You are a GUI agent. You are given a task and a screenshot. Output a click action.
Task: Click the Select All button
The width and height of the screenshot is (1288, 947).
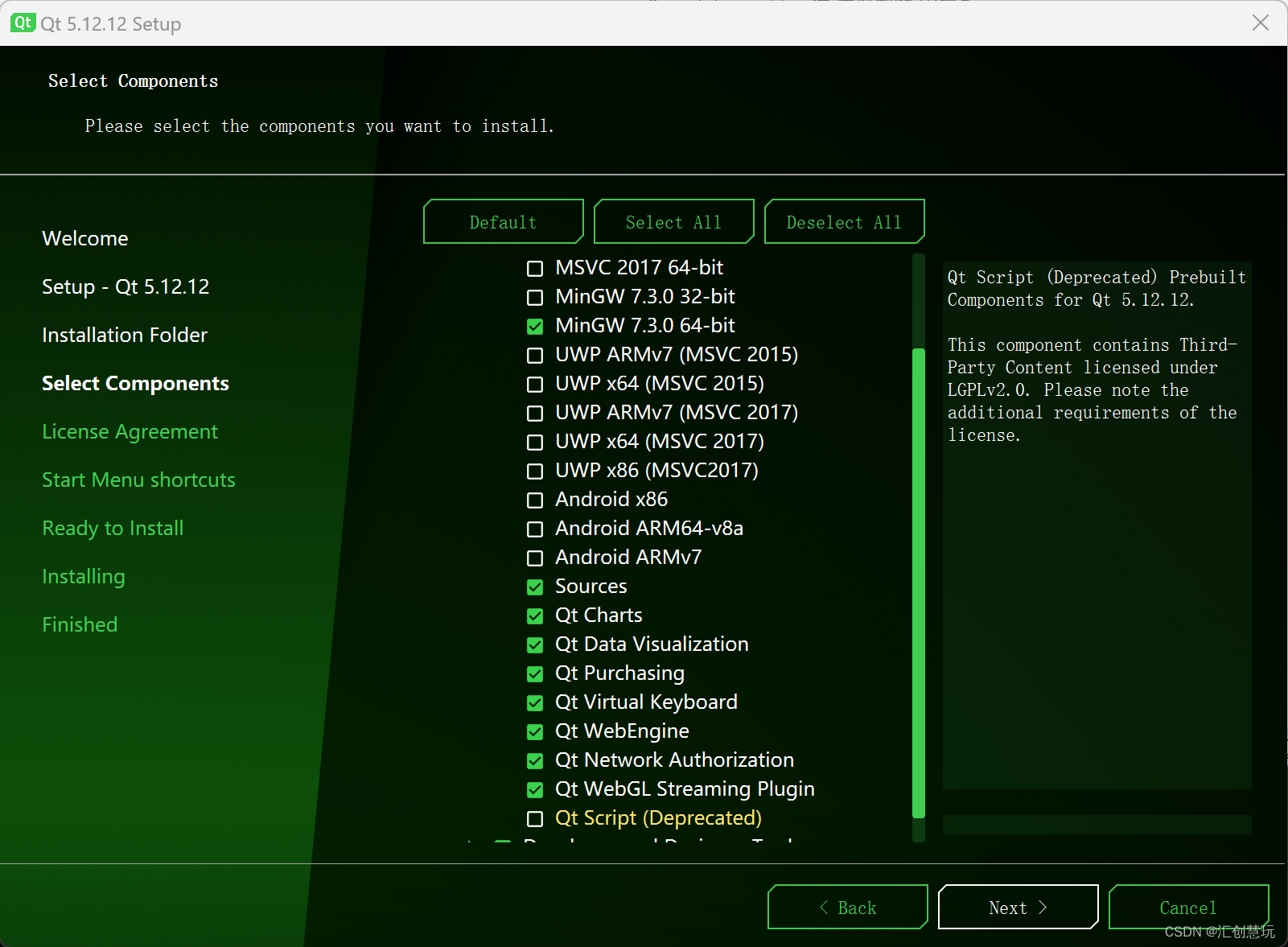pos(674,221)
